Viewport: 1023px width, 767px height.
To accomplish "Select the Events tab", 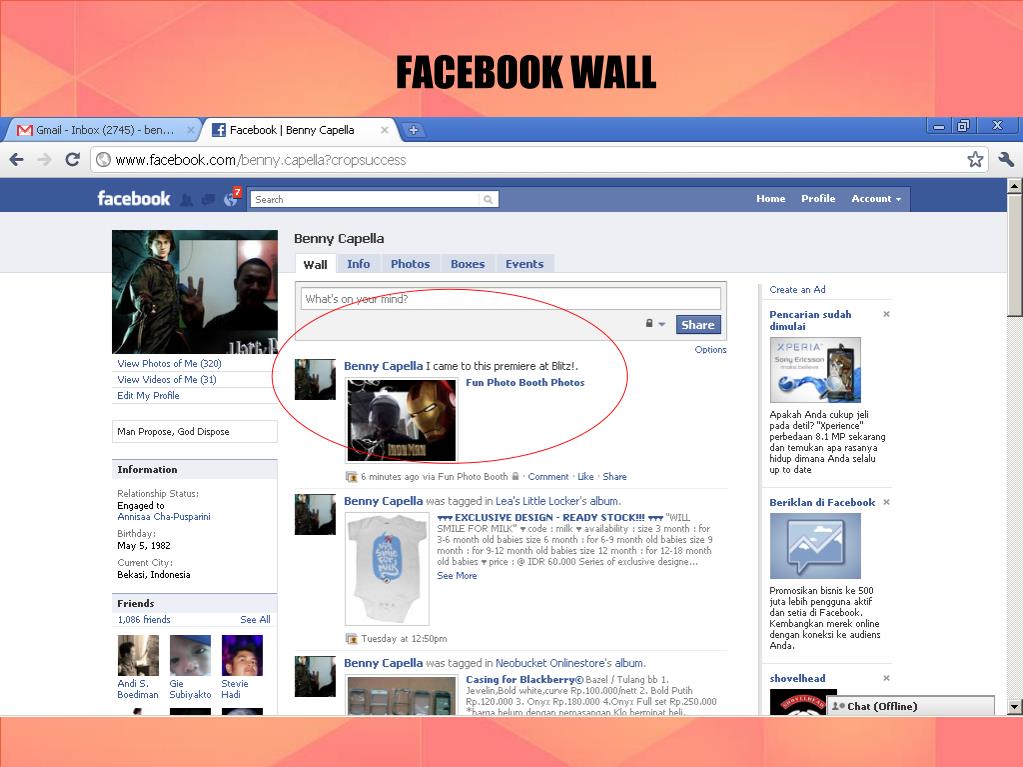I will point(525,263).
